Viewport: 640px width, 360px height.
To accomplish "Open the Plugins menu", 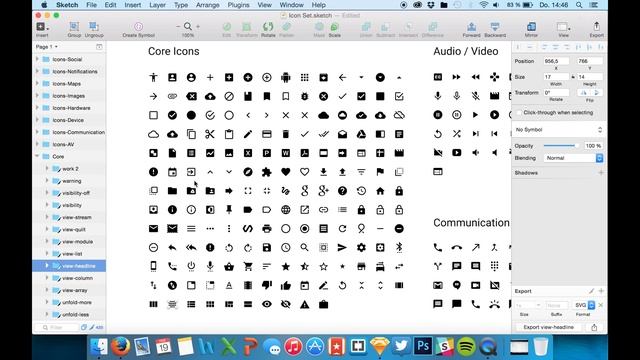I will pyautogui.click(x=238, y=5).
